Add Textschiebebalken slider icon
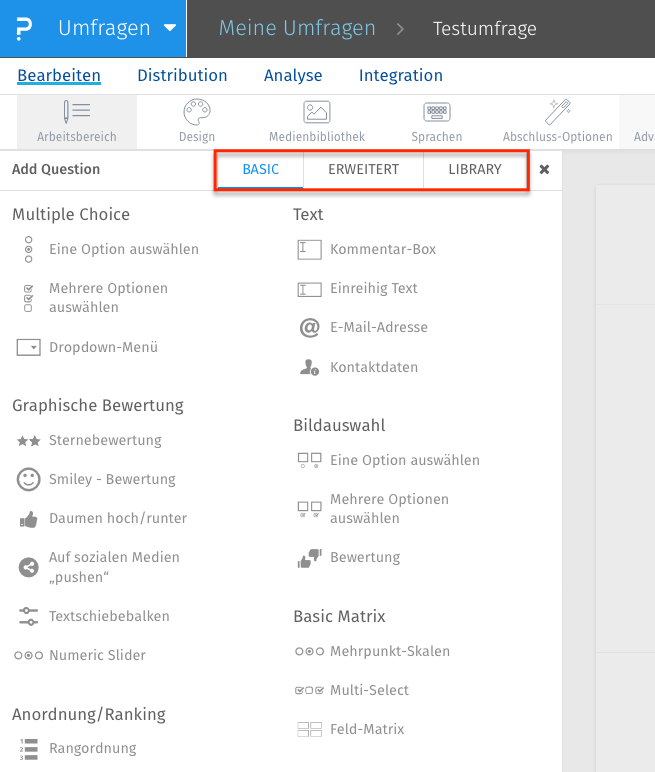Viewport: 655px width, 772px height. (x=29, y=616)
